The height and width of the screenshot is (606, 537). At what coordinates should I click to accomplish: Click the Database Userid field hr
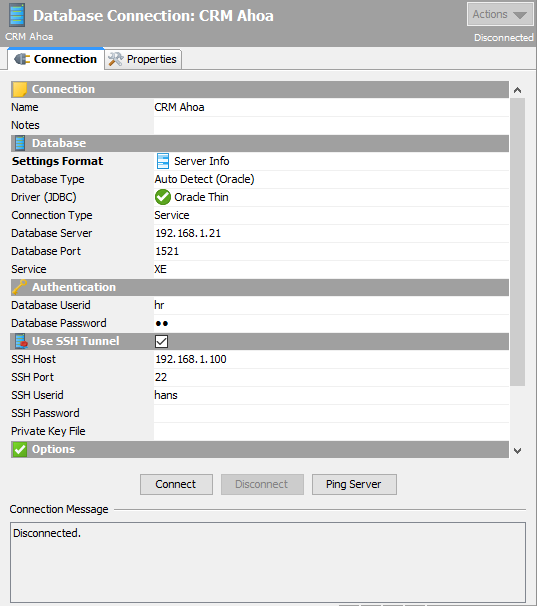tap(331, 305)
